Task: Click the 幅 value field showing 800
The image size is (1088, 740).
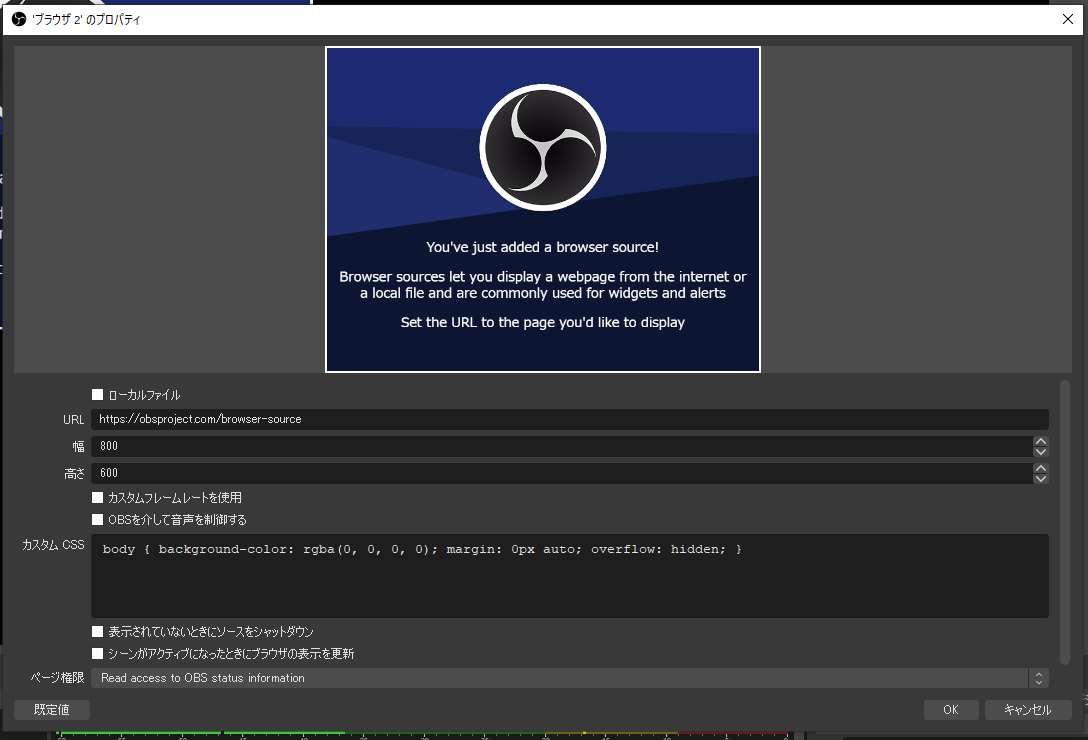Action: pos(561,446)
